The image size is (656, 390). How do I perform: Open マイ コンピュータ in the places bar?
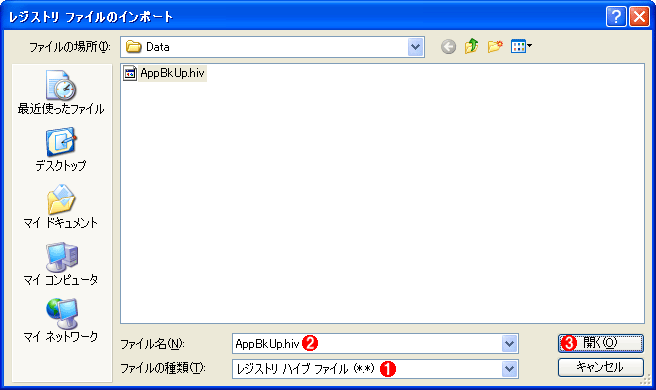click(x=61, y=264)
